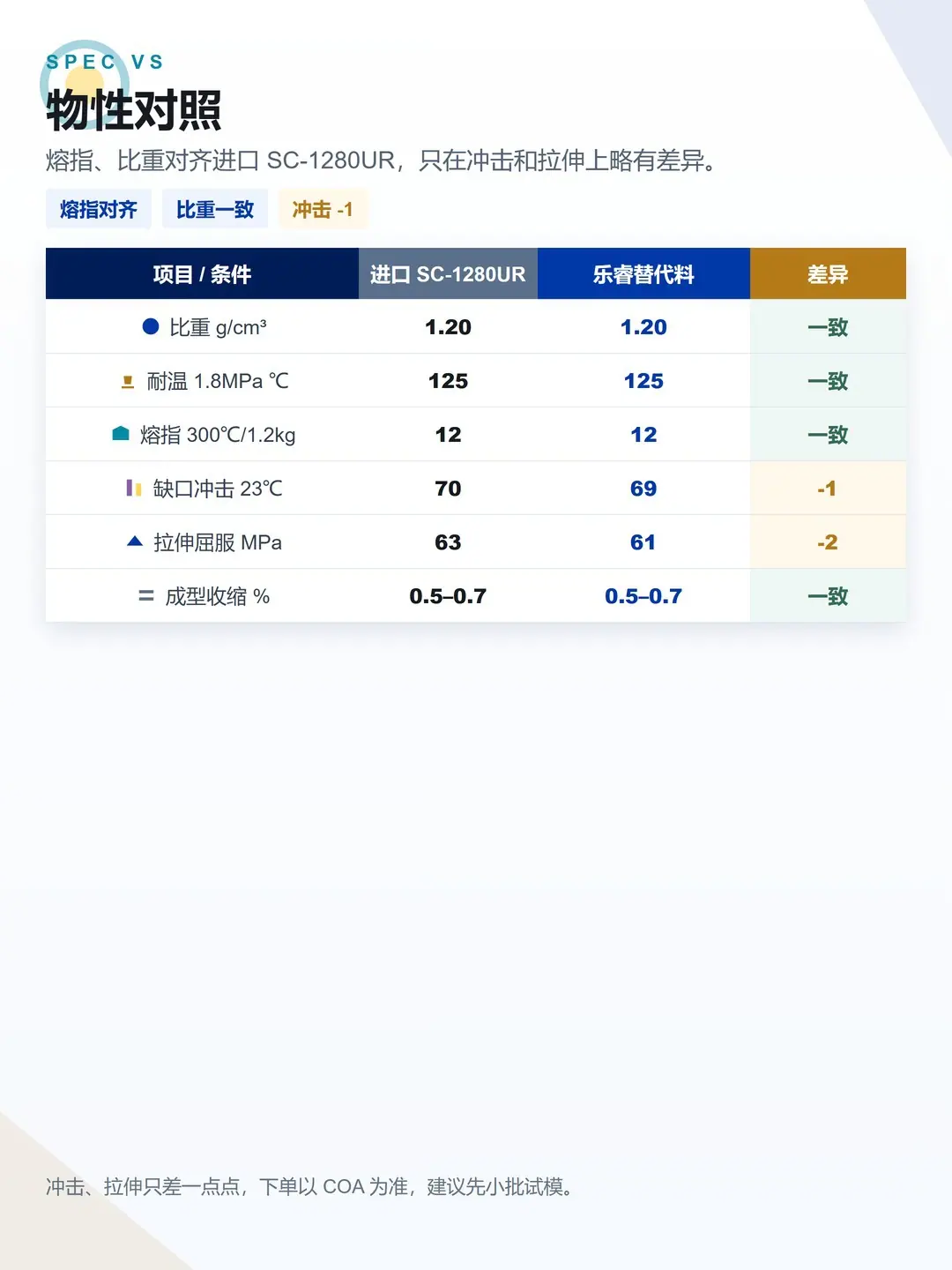Select the 比重一致 tag
952x1270 pixels.
(x=215, y=209)
